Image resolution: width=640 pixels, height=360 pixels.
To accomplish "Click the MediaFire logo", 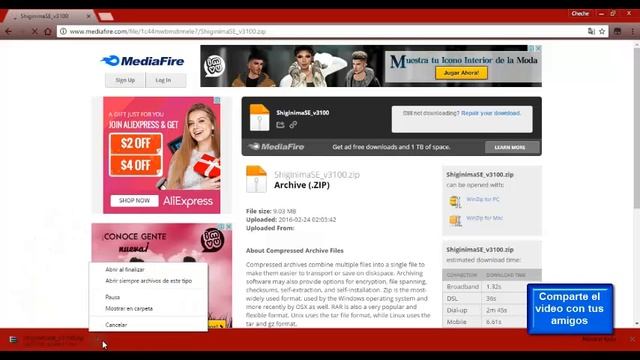I will [142, 61].
